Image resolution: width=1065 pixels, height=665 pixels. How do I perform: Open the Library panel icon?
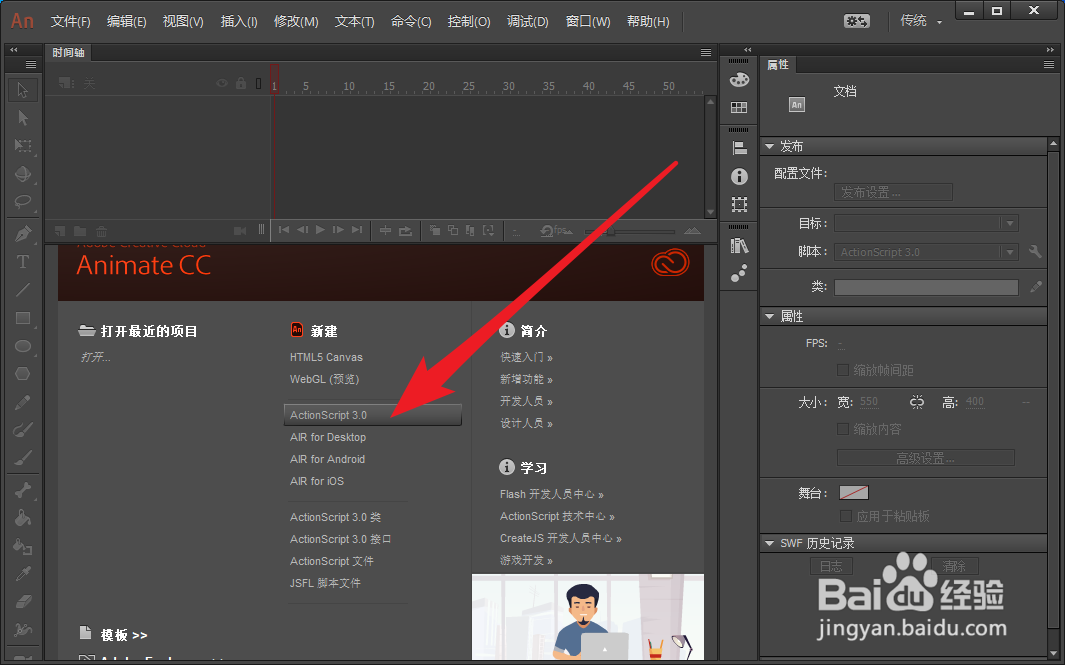(739, 245)
